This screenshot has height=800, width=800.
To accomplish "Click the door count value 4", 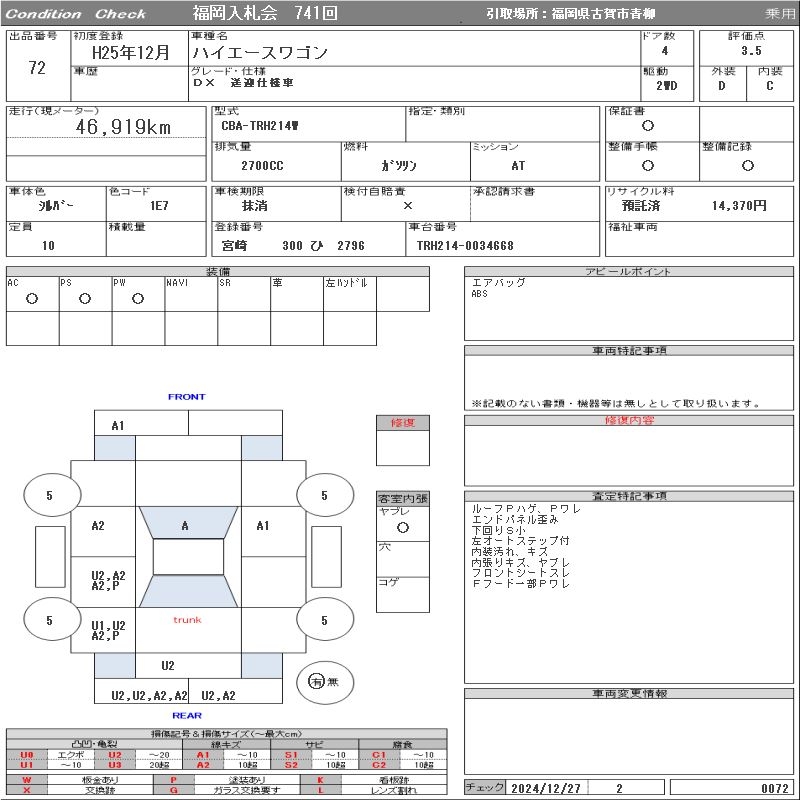I will coord(665,51).
